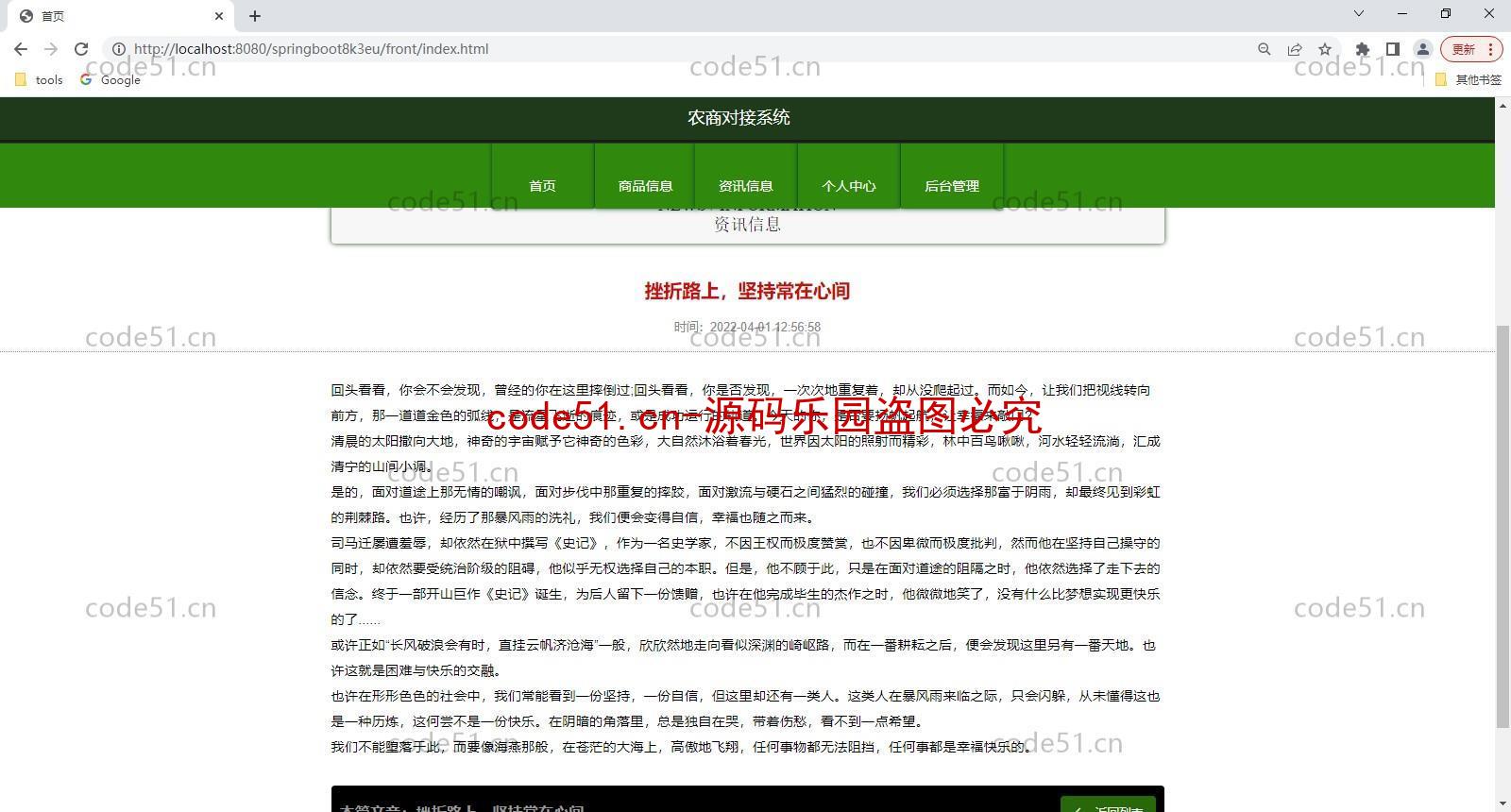Open the Chrome three-dot menu
This screenshot has height=812, width=1511.
tap(1490, 49)
